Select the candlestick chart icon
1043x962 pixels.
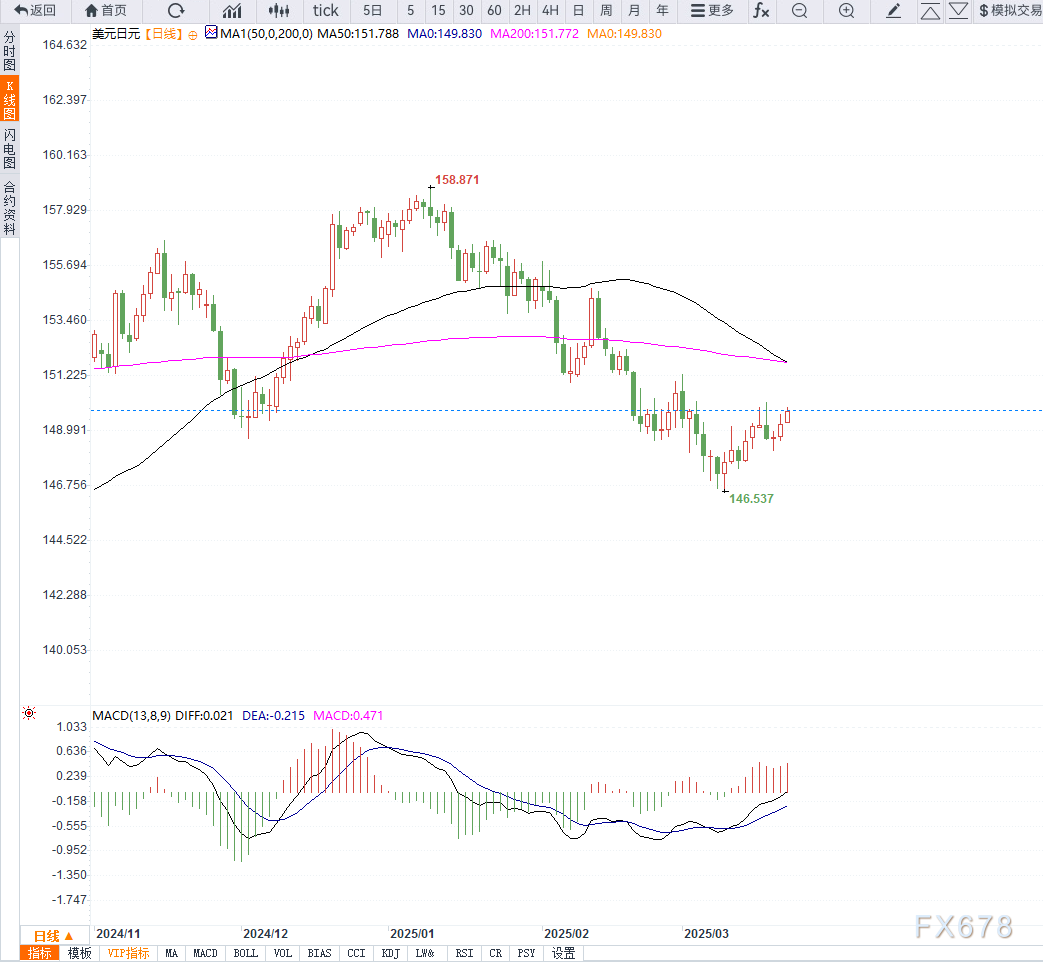[279, 11]
